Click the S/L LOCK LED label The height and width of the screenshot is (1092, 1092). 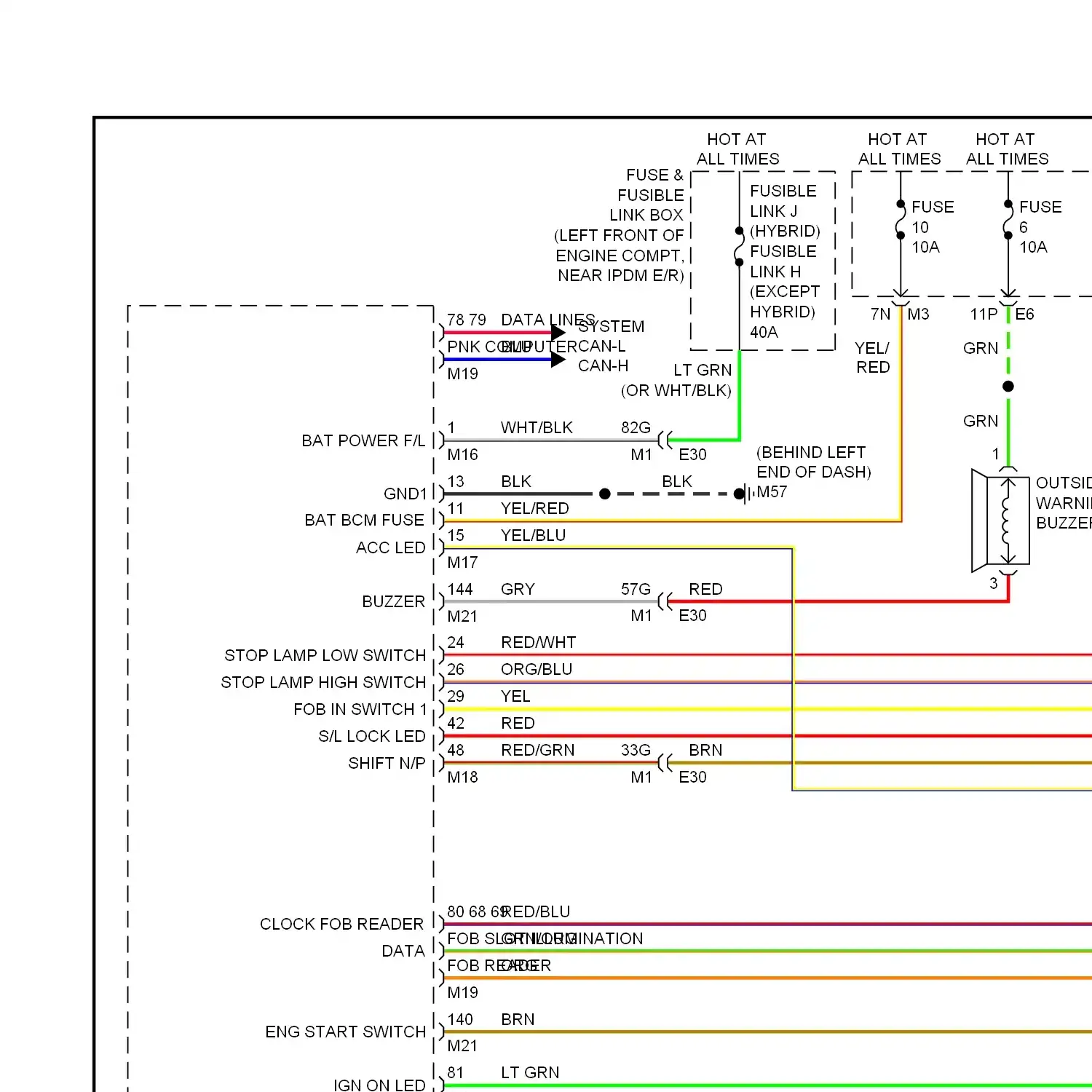pos(371,736)
